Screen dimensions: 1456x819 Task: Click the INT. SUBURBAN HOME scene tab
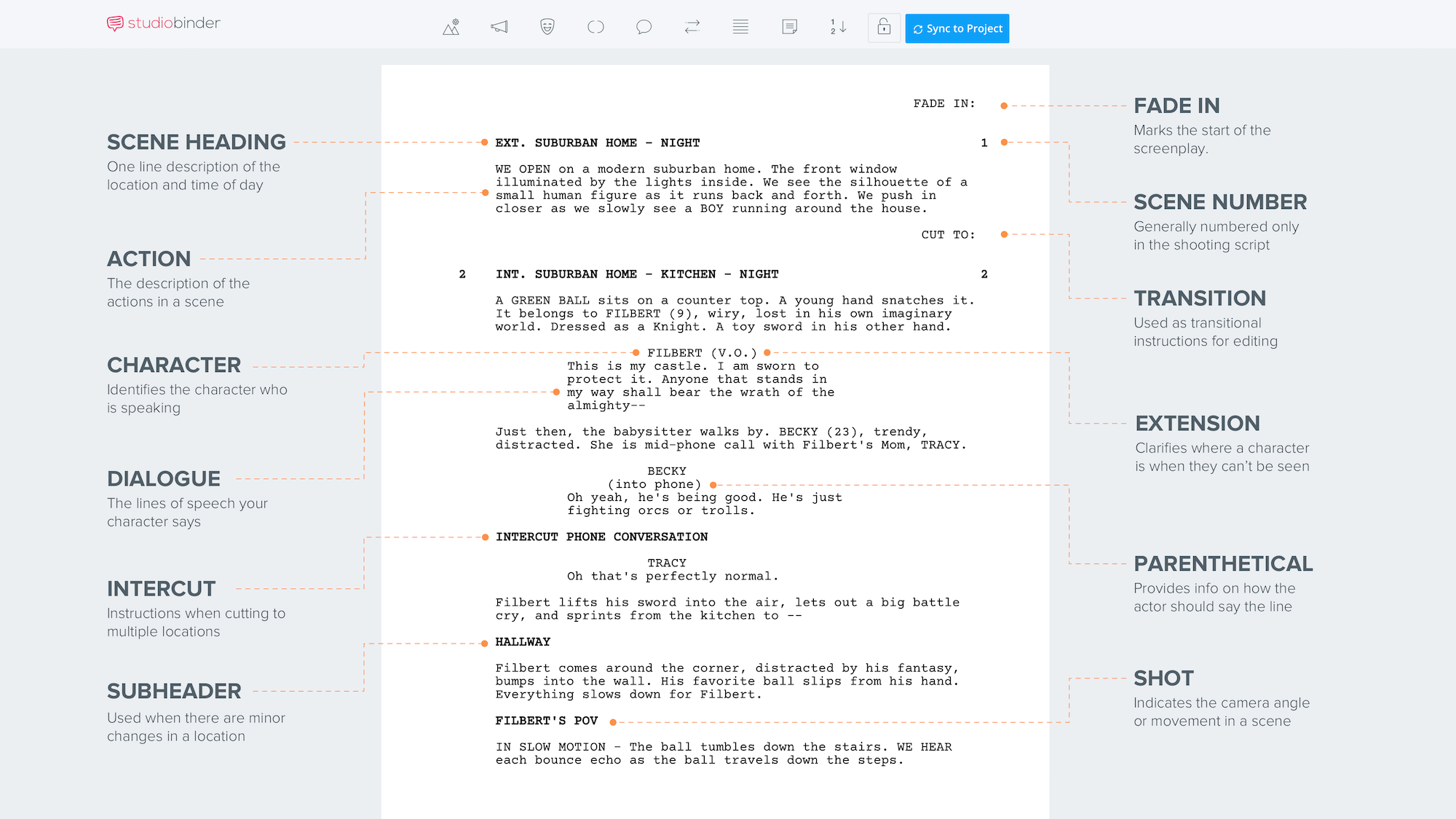(x=637, y=274)
